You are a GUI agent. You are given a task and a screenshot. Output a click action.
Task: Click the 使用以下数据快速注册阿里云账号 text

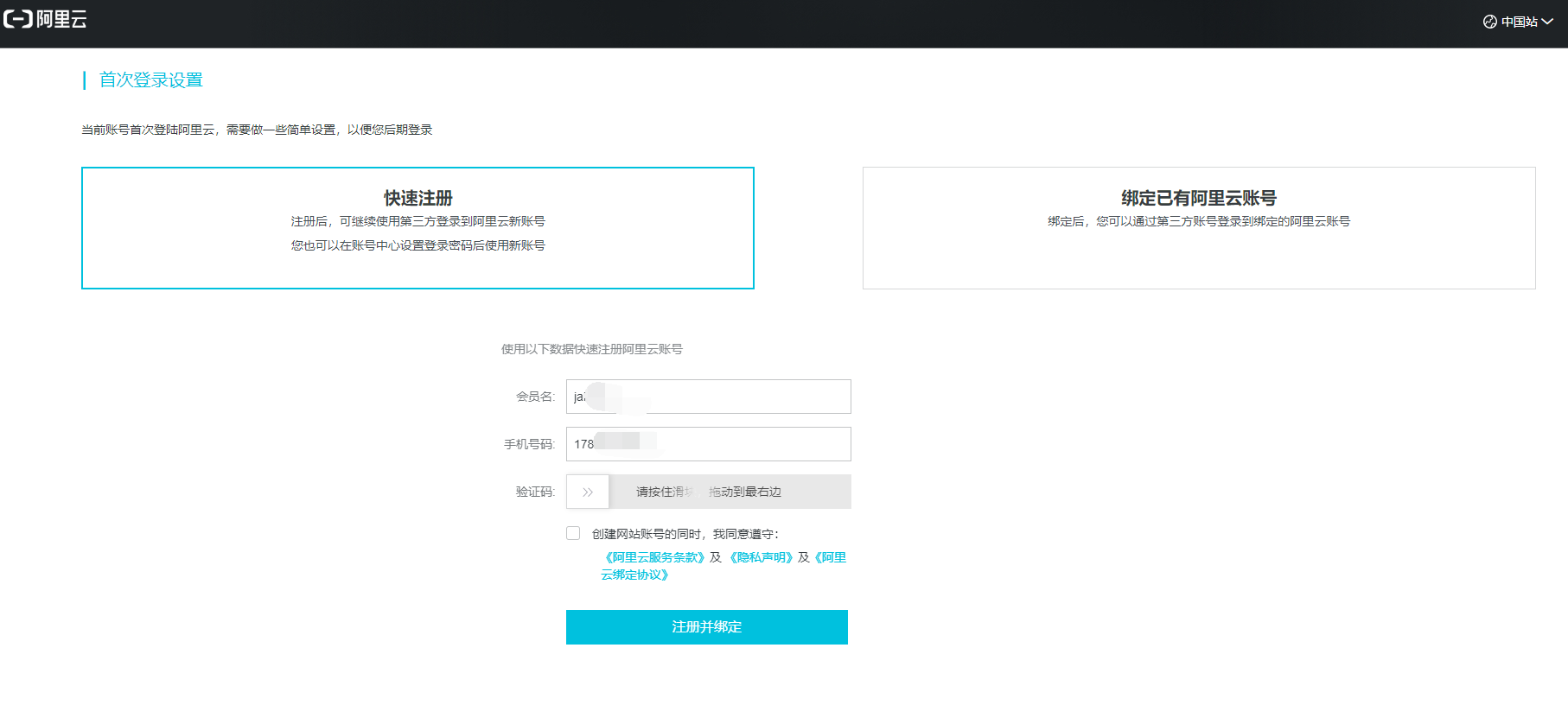pos(592,349)
